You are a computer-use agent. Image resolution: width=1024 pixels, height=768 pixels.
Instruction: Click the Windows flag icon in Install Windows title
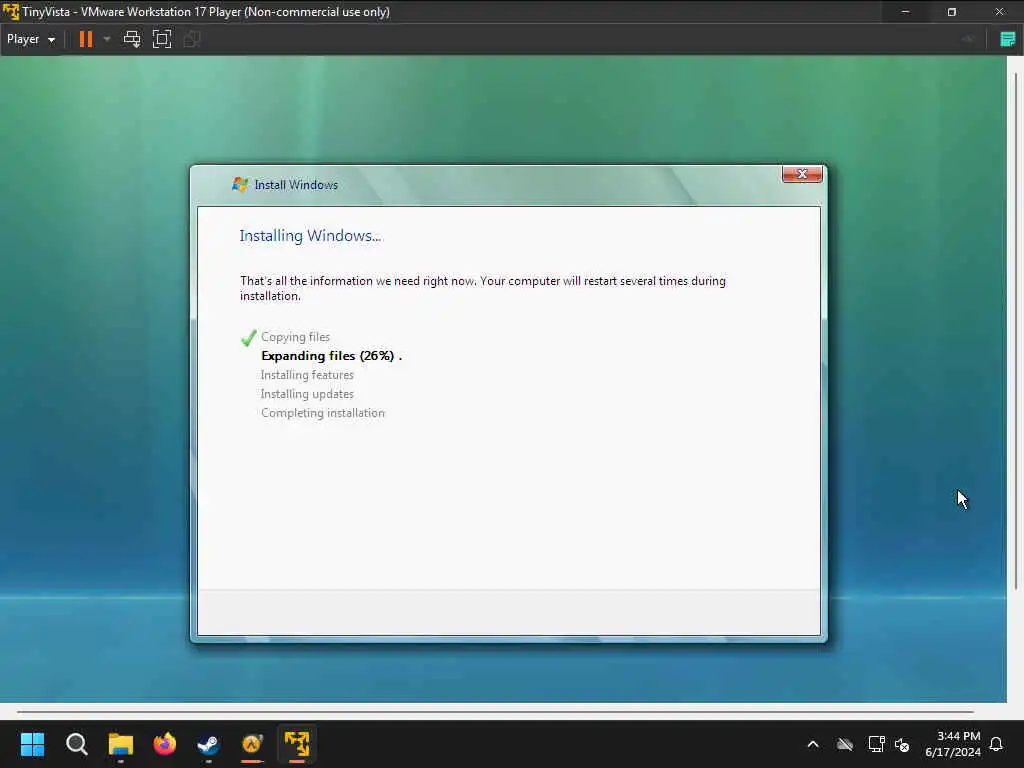click(240, 185)
